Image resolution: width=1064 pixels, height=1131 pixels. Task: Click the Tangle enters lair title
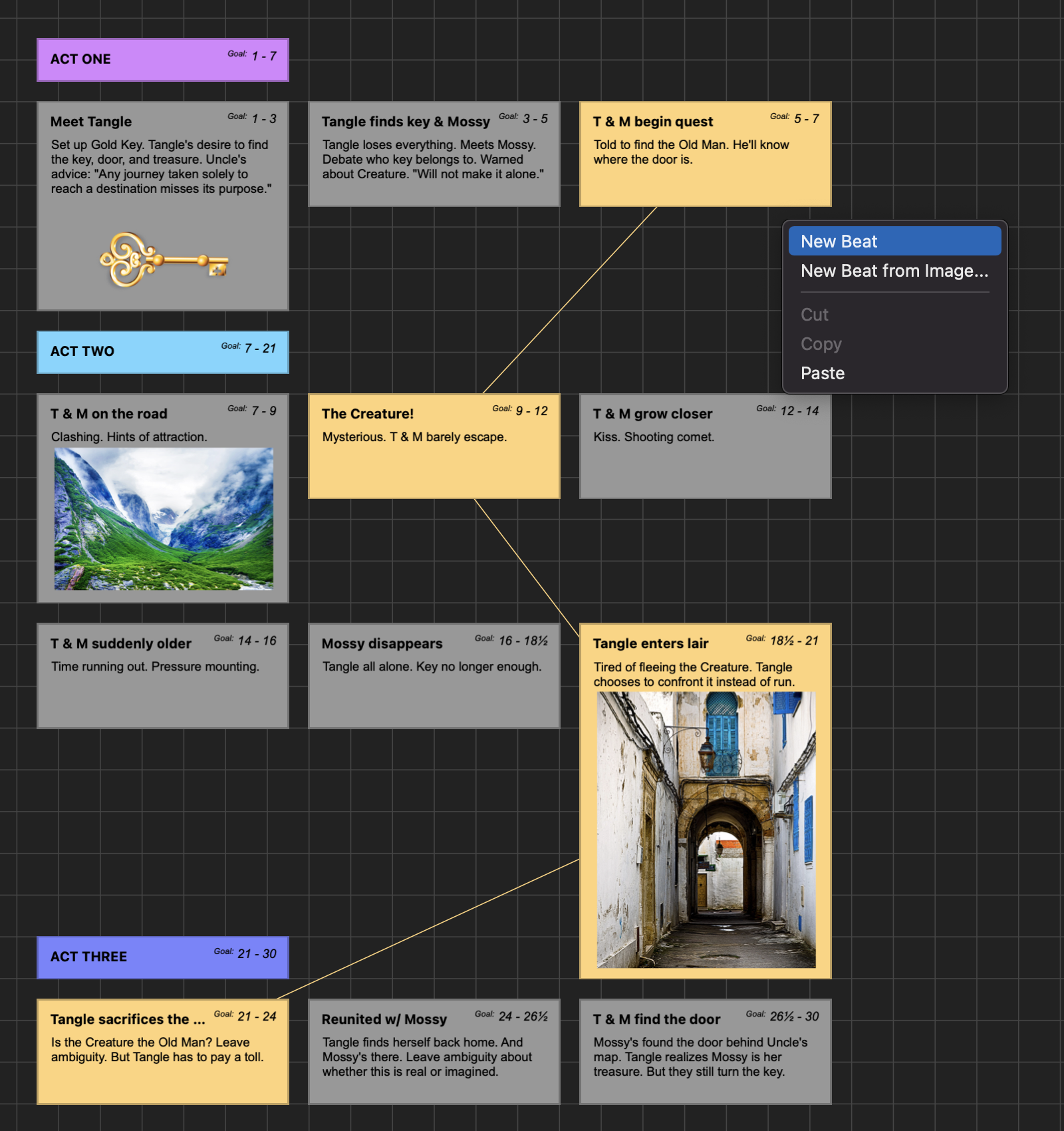pyautogui.click(x=650, y=643)
